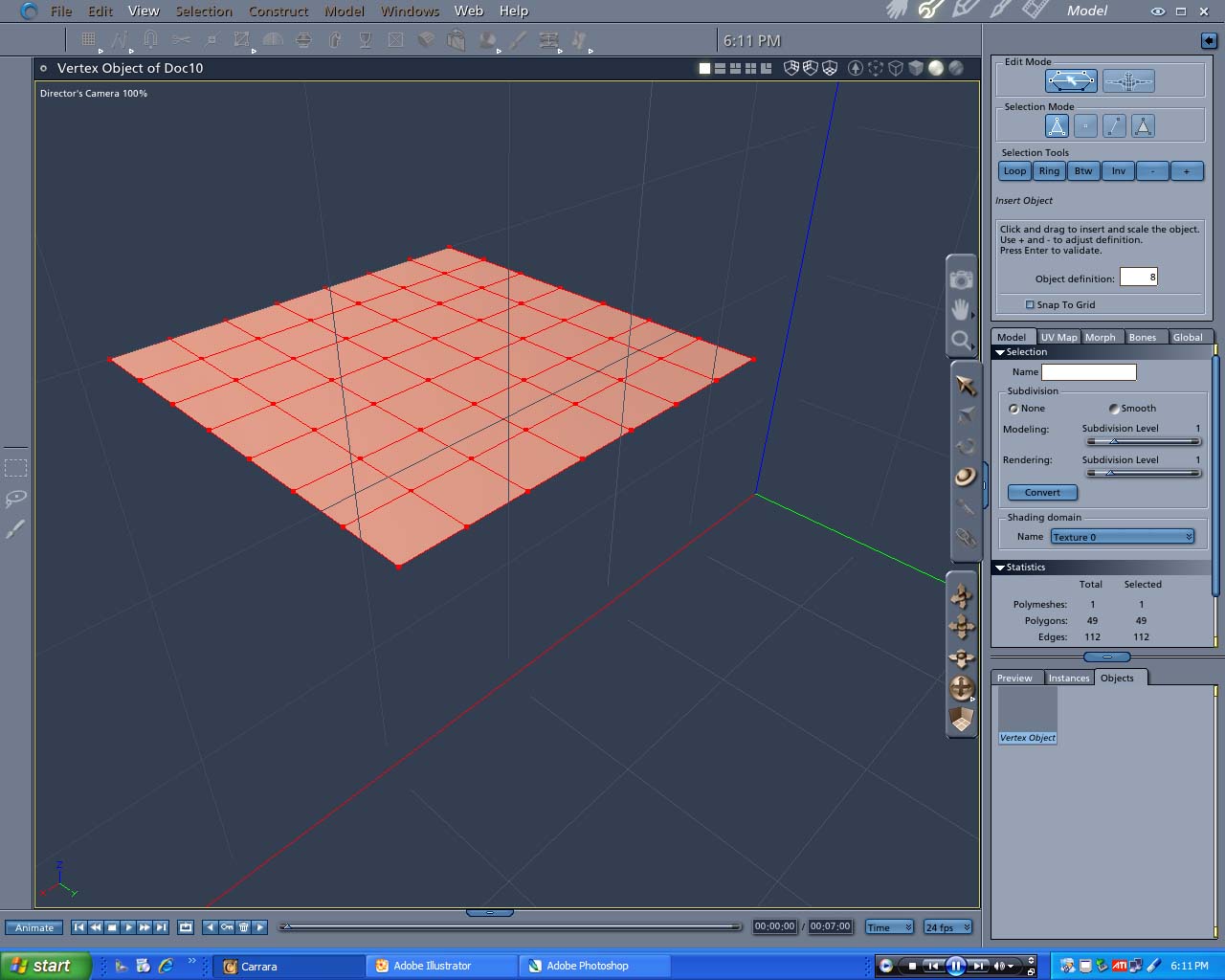Select the marquee selection tool
1225x980 pixels.
pos(15,468)
